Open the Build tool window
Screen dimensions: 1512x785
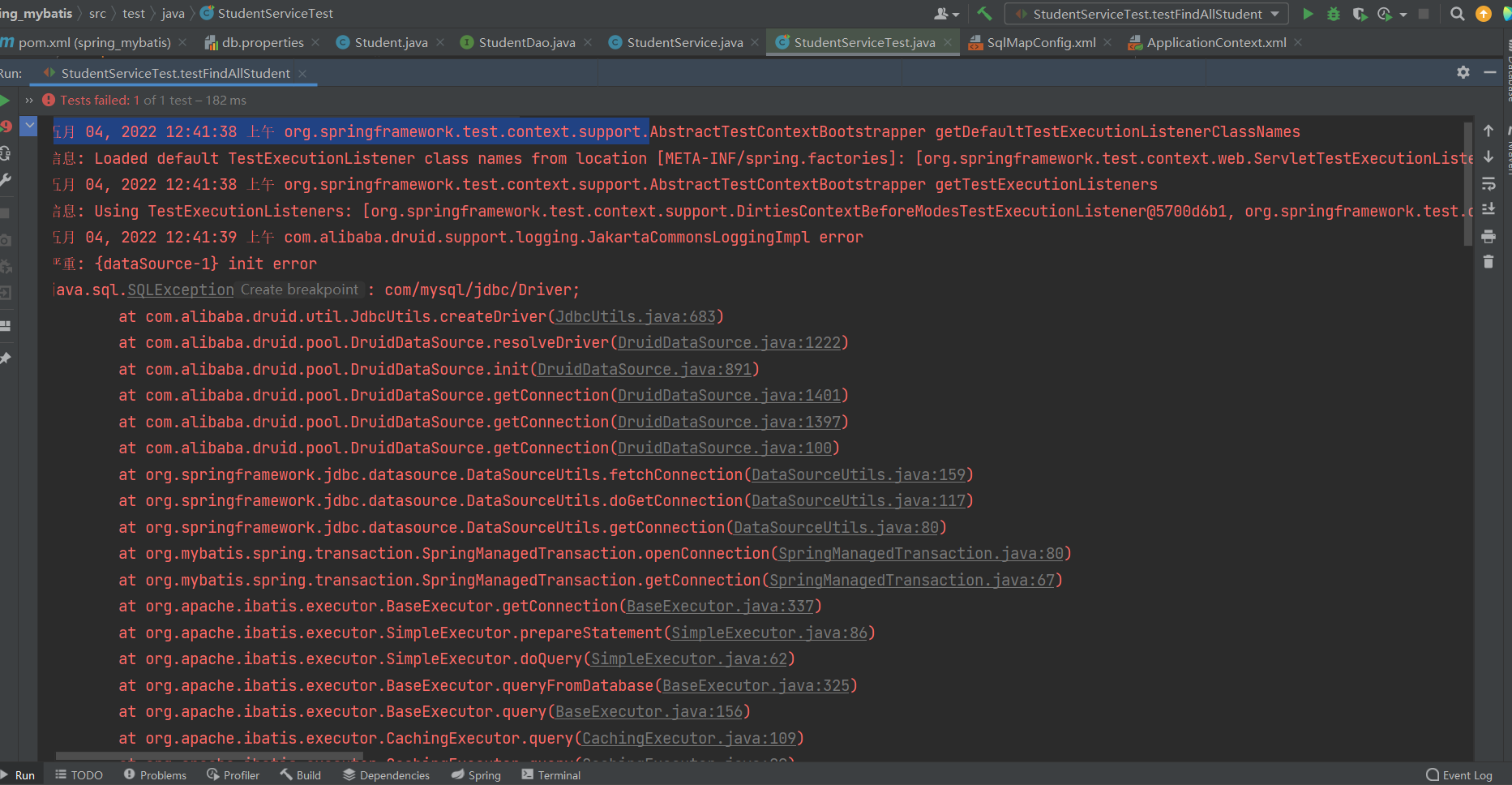300,775
